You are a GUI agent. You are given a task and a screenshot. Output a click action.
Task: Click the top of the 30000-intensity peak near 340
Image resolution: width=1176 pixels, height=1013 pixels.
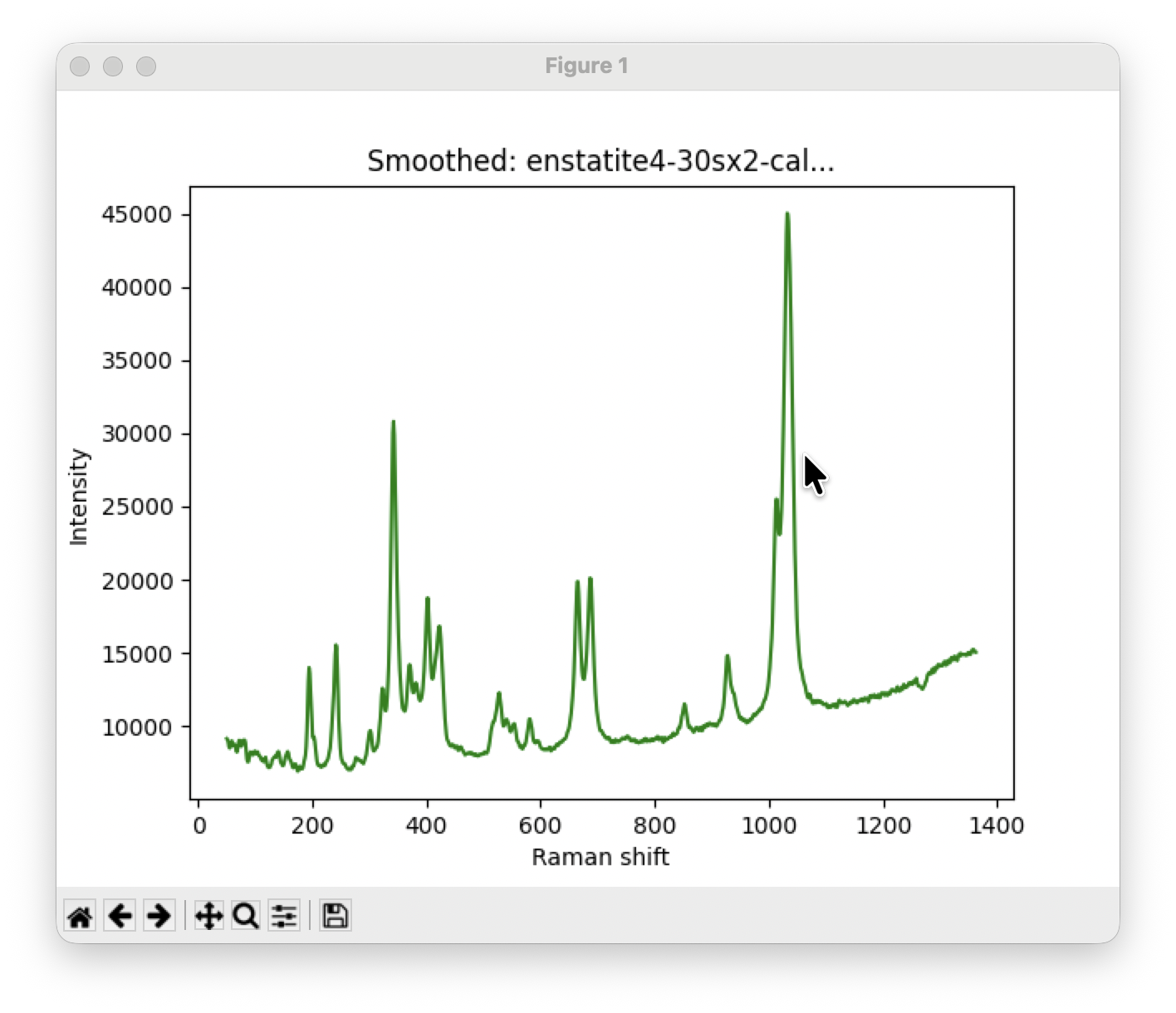coord(394,422)
